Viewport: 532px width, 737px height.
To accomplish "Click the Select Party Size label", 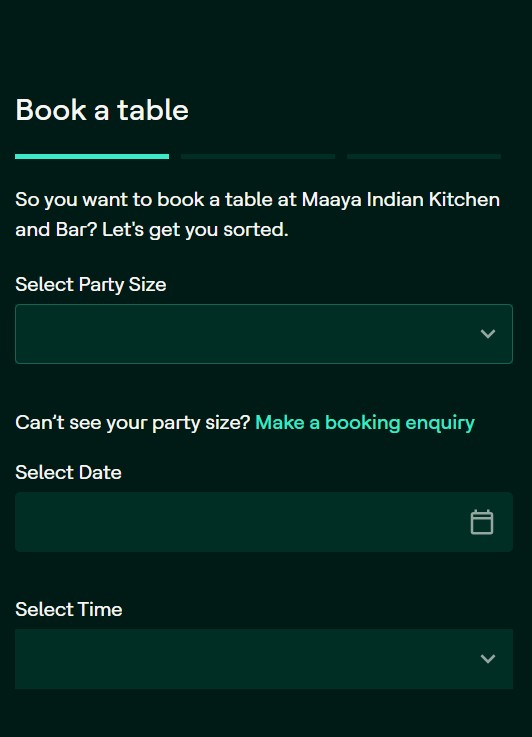I will point(91,285).
